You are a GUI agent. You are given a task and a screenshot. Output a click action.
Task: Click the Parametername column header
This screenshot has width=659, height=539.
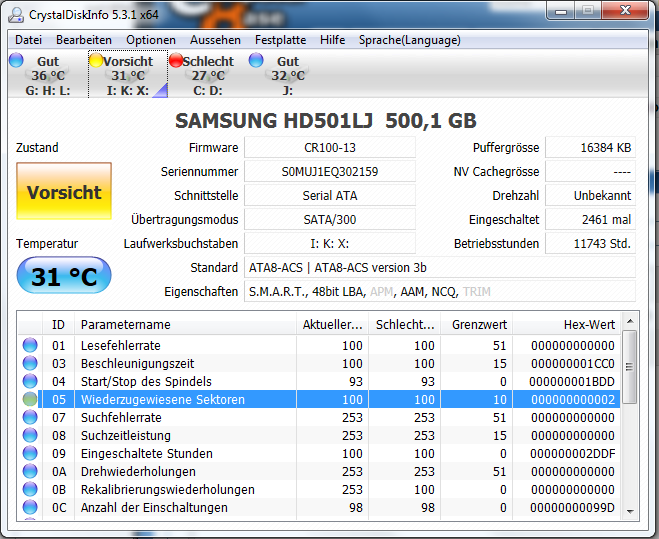(x=185, y=325)
